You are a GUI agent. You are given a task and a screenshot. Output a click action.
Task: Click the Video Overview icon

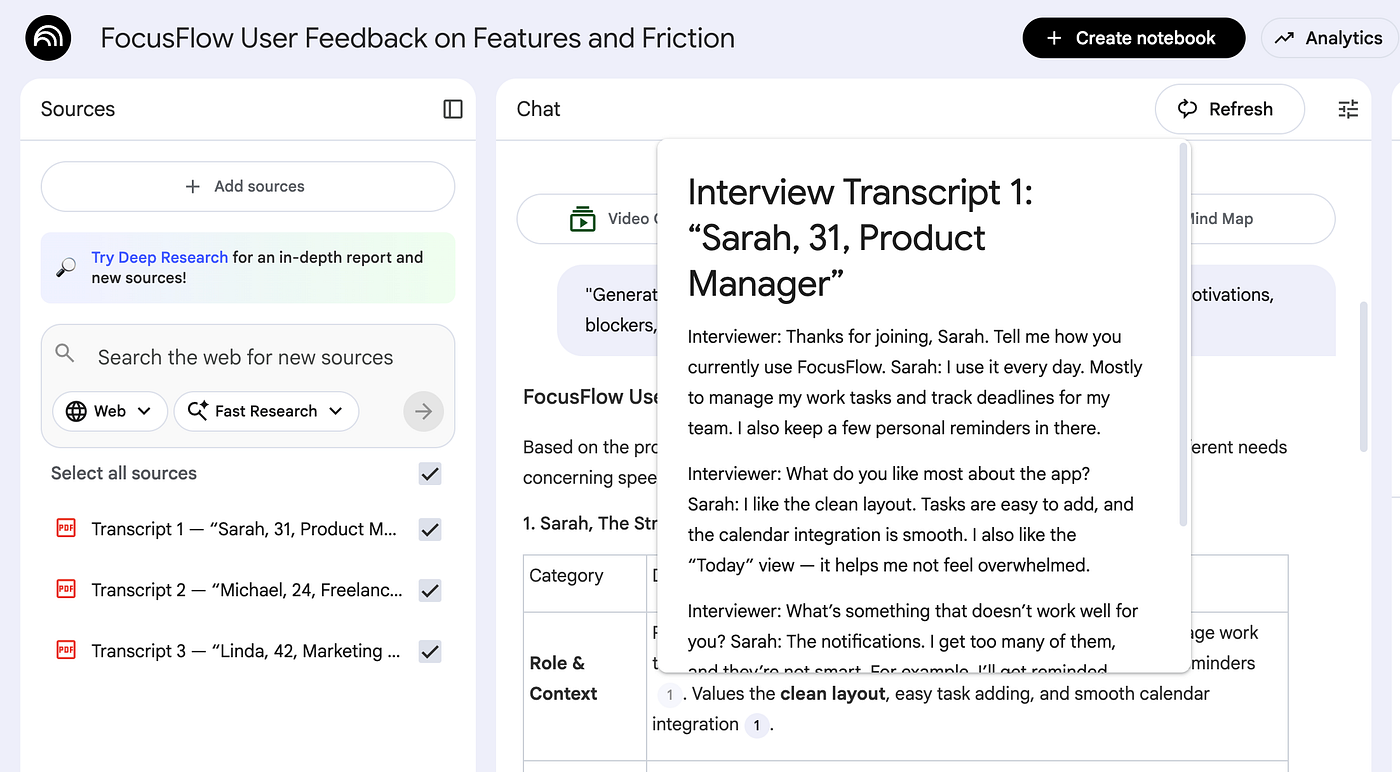pos(582,219)
